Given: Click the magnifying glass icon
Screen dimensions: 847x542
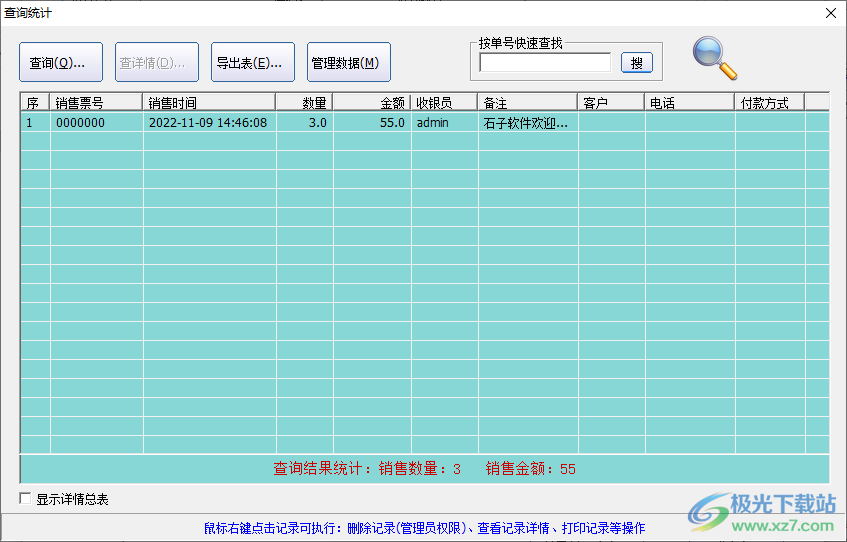Looking at the screenshot, I should (x=715, y=58).
